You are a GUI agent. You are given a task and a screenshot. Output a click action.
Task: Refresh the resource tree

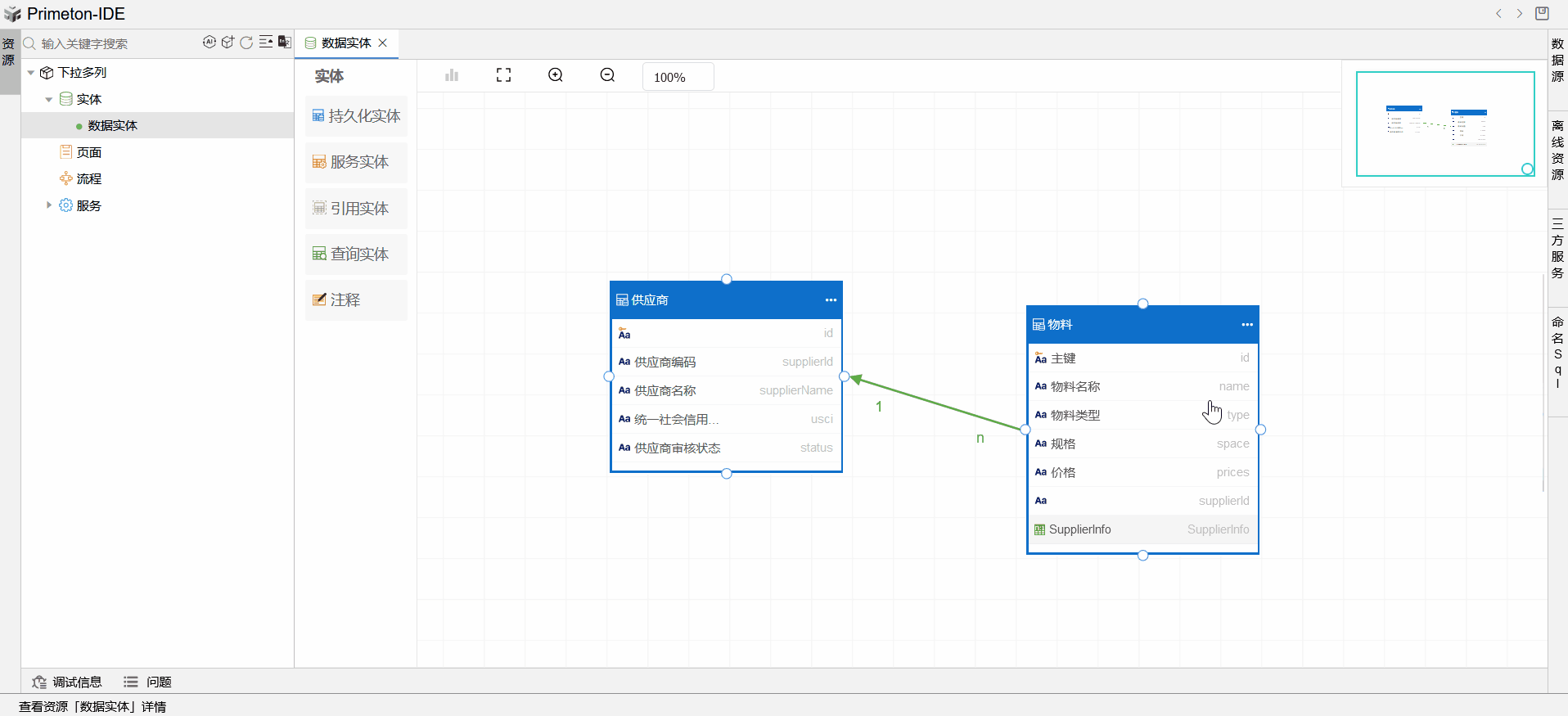coord(246,43)
